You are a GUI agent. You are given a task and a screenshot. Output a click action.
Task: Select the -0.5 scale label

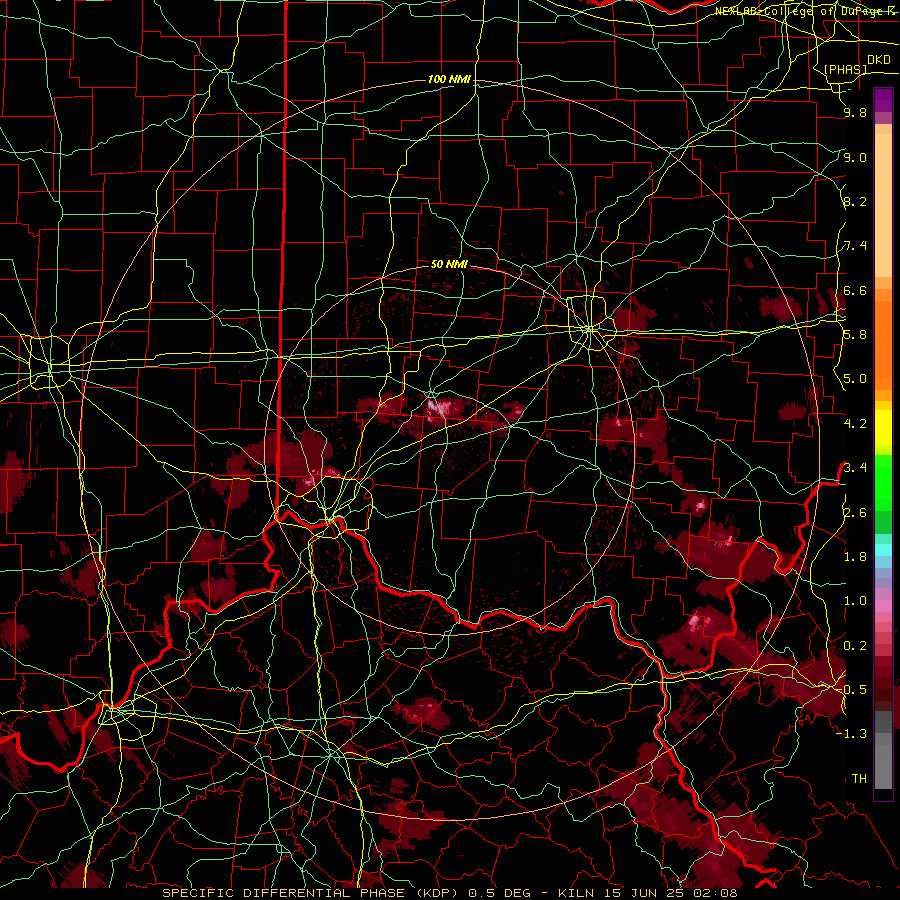[x=852, y=690]
